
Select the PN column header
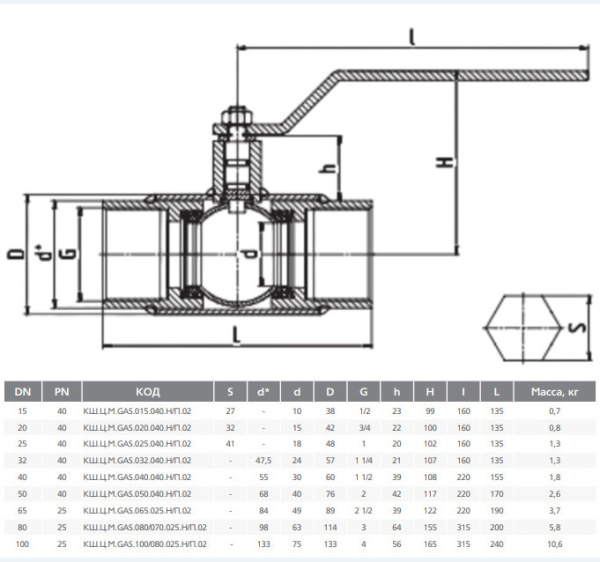[61, 391]
